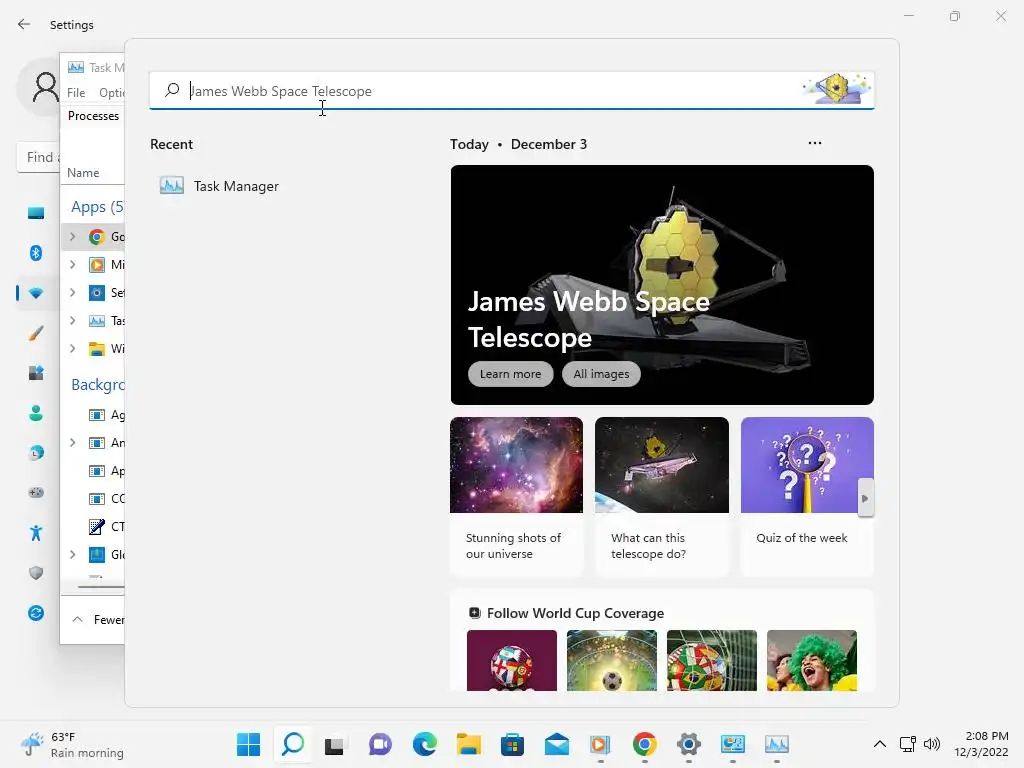This screenshot has width=1024, height=768.
Task: Open Stunning shots of our universe card
Action: [516, 496]
